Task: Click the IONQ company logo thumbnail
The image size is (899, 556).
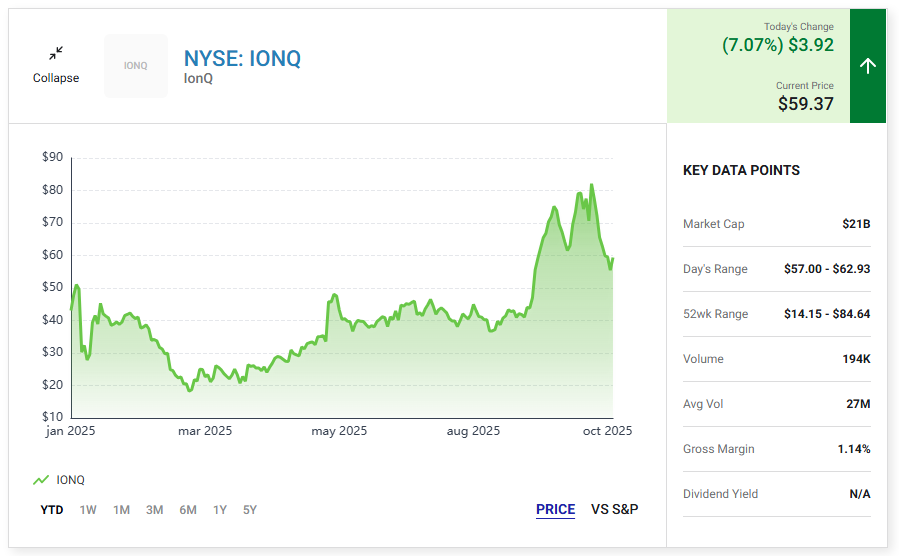Action: pos(136,66)
